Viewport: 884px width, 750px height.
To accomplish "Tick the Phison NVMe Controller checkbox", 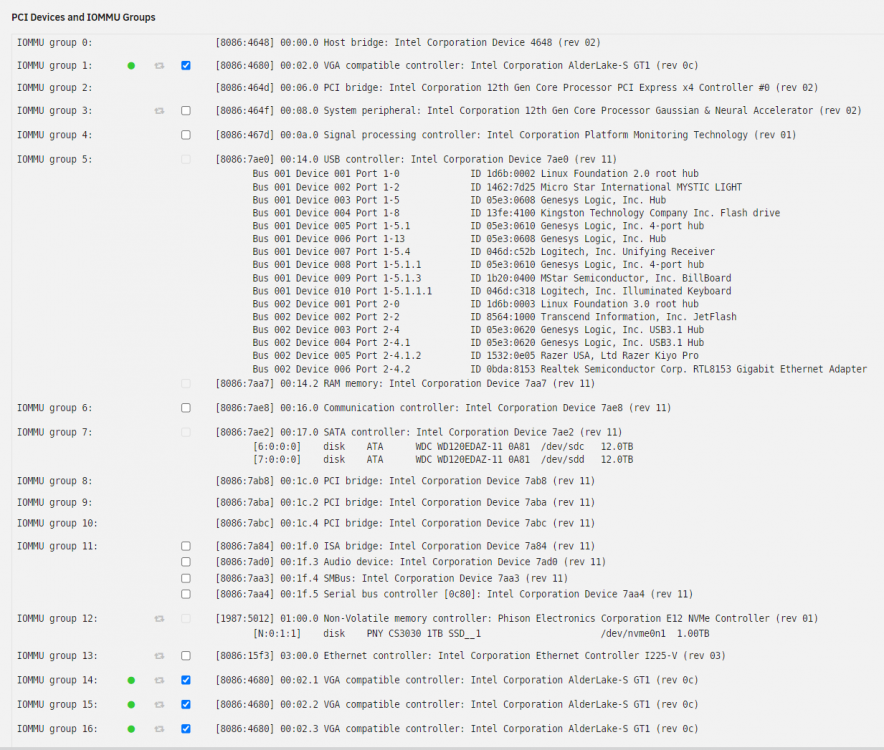I will click(x=186, y=619).
